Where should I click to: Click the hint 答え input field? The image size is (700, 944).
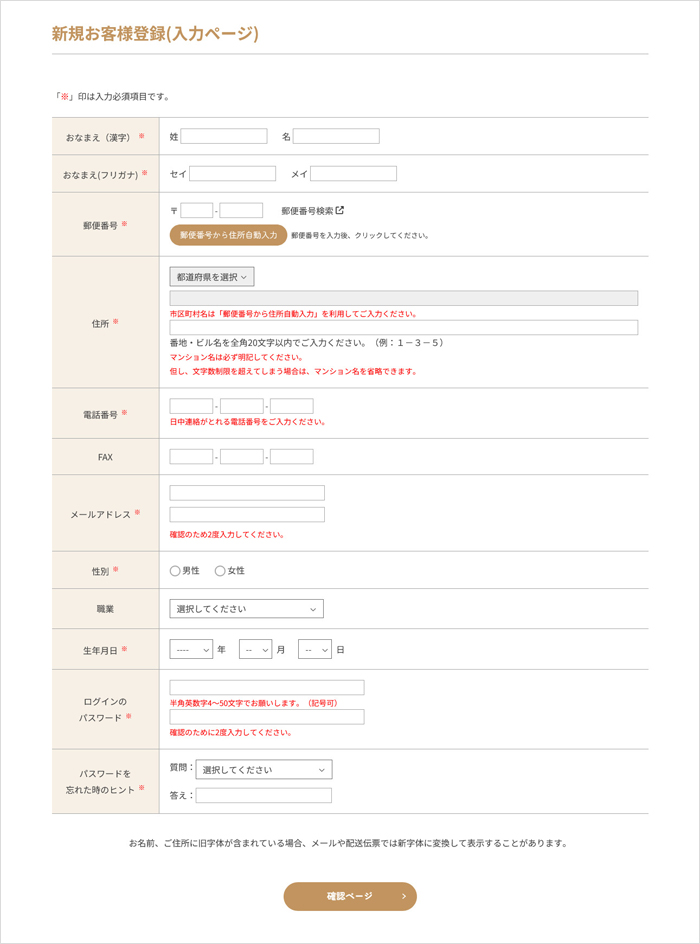264,796
